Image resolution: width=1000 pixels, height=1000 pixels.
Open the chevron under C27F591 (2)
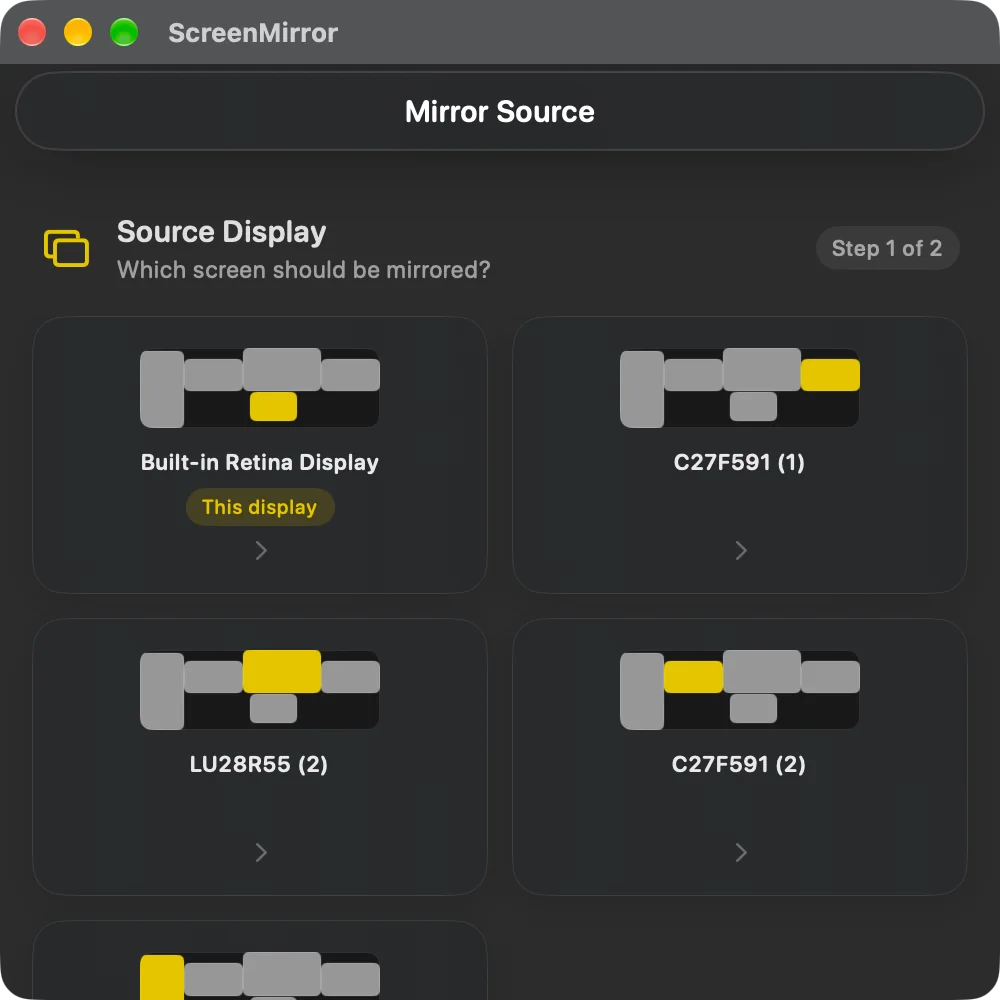(x=740, y=852)
